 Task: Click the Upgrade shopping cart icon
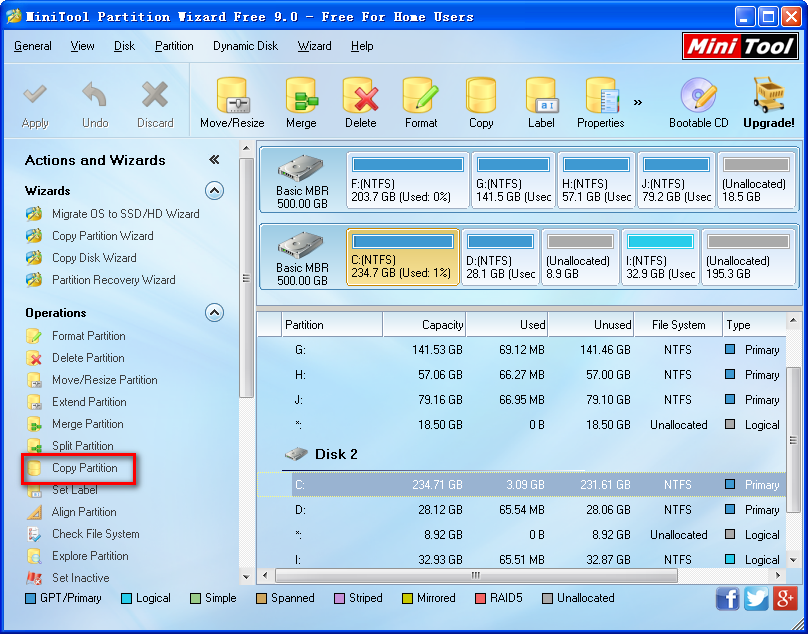(x=769, y=95)
